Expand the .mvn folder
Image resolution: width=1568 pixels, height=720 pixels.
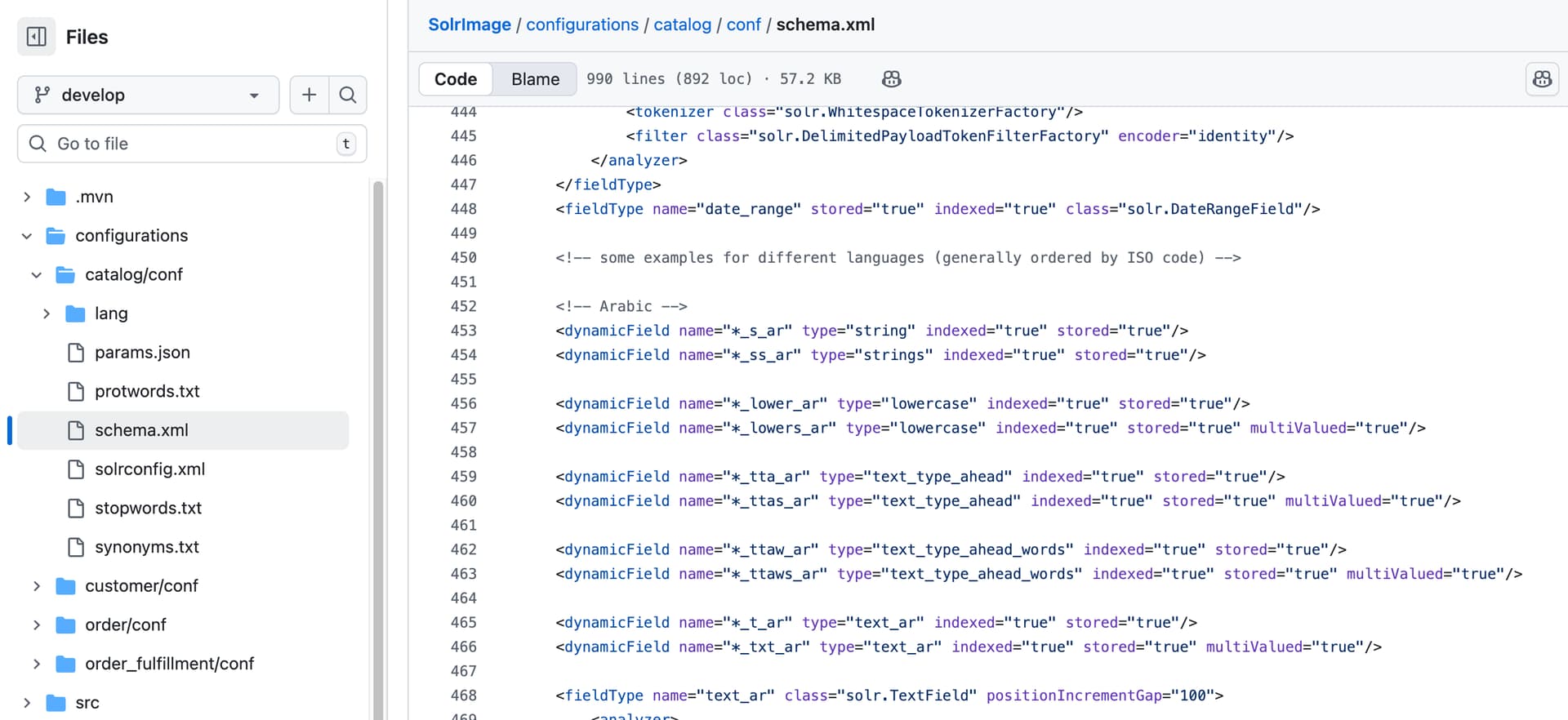tap(27, 197)
